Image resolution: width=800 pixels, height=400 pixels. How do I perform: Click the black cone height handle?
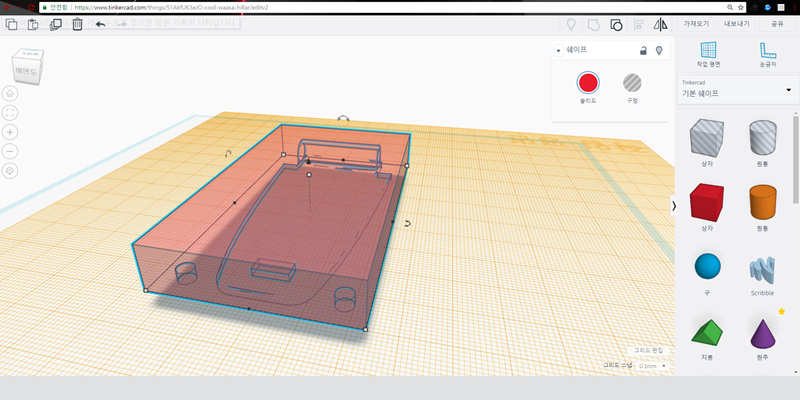tap(308, 161)
